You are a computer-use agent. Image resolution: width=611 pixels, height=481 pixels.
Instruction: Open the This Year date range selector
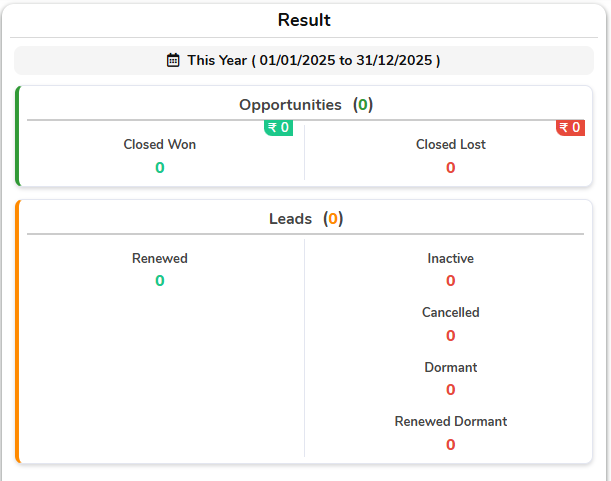point(304,60)
